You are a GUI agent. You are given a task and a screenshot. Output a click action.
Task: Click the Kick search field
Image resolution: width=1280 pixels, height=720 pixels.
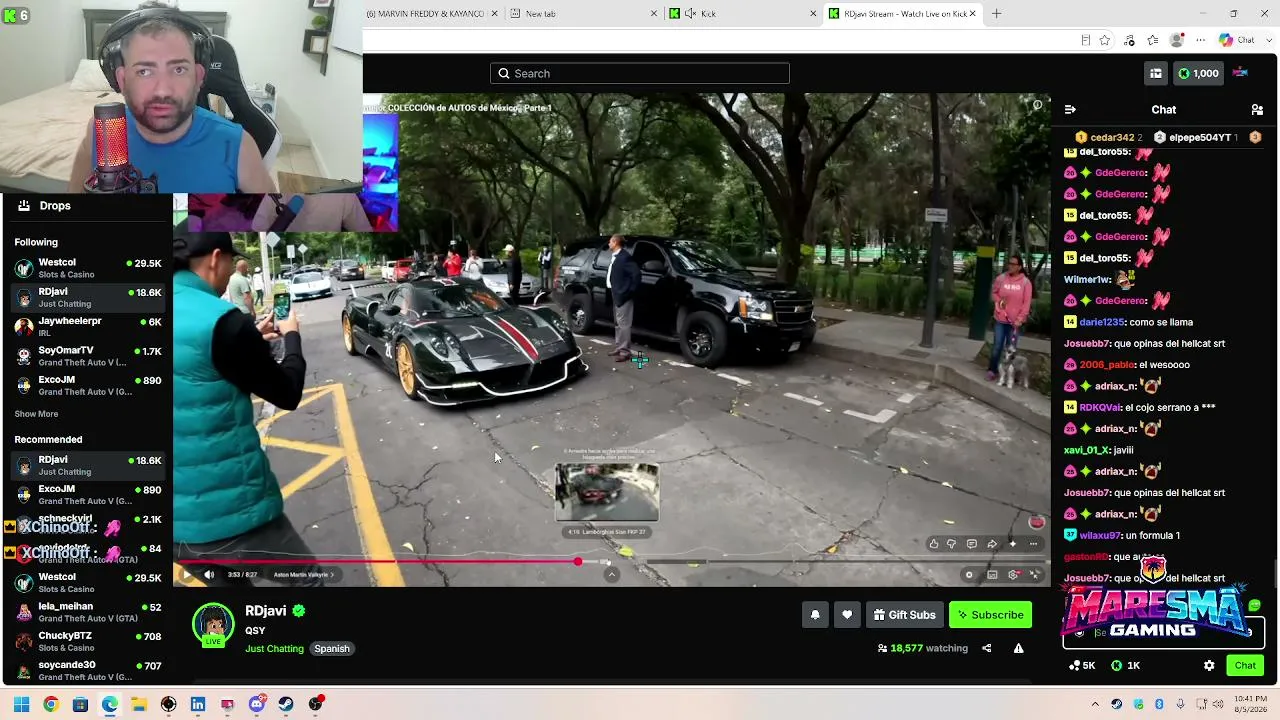(640, 73)
